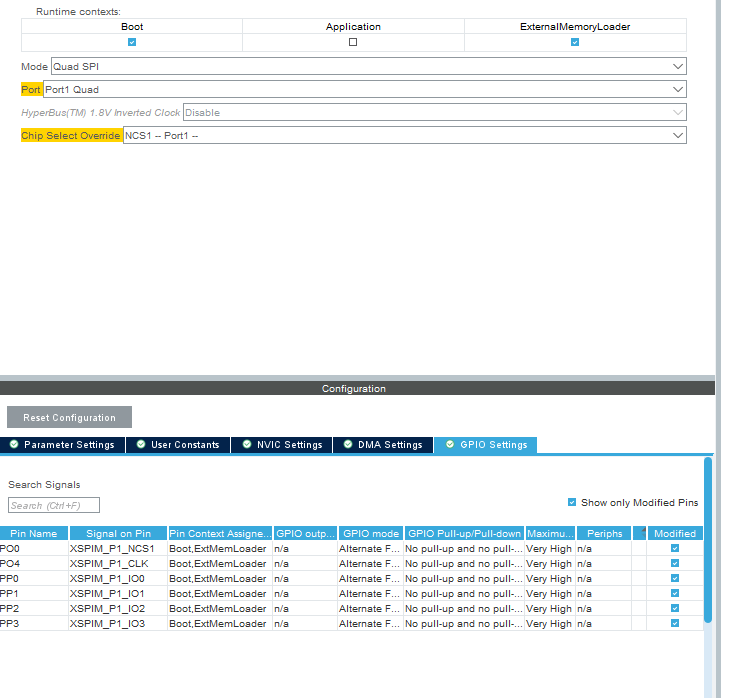Viewport: 734px width, 698px height.
Task: Sort by GPIO Pull-up/Pull-down column header
Action: click(x=464, y=533)
